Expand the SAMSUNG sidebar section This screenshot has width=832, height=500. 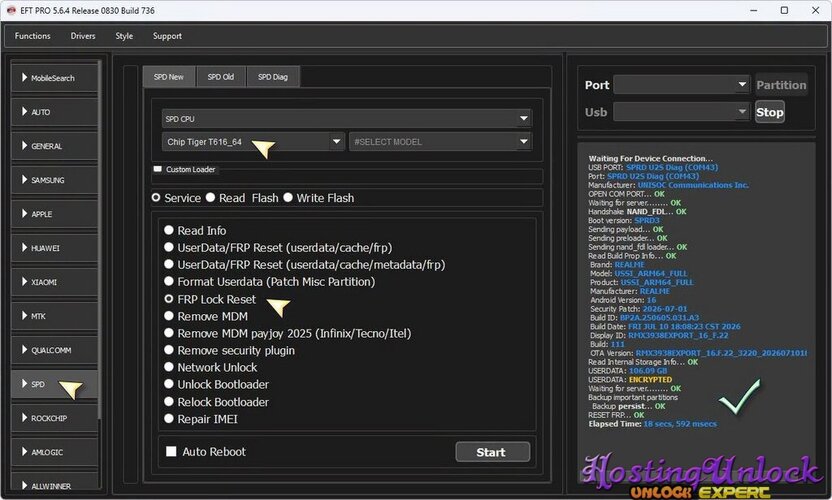[x=55, y=179]
